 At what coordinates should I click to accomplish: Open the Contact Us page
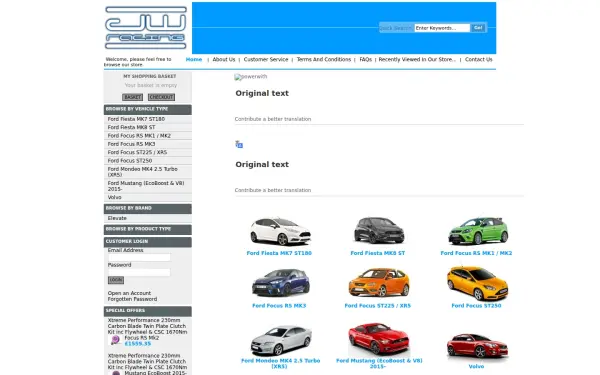pyautogui.click(x=479, y=59)
